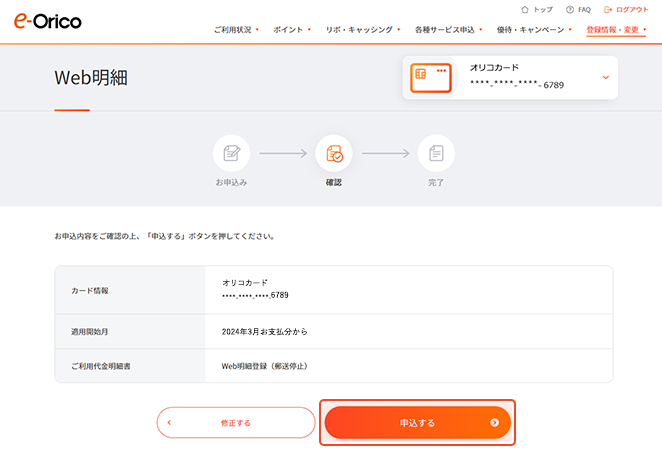Viewport: 662px width, 461px height.
Task: Click the Web明細 page heading
Action: (91, 78)
